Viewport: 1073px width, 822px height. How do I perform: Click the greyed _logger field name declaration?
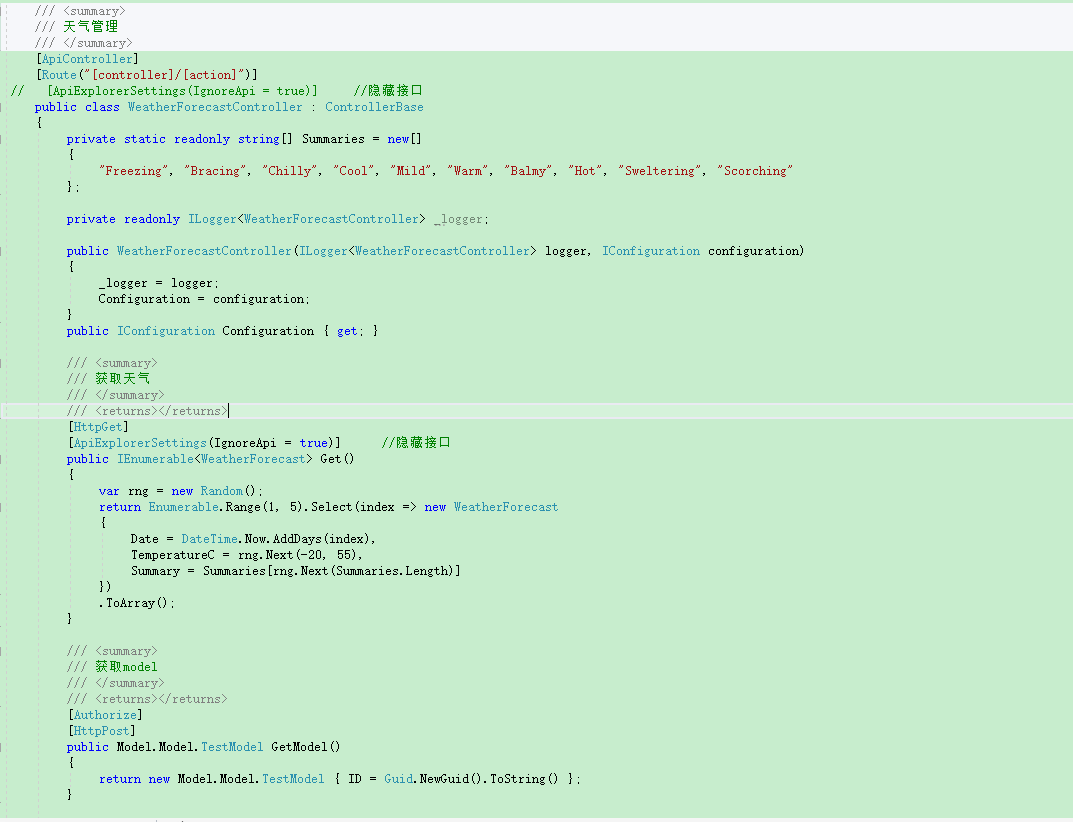[458, 219]
